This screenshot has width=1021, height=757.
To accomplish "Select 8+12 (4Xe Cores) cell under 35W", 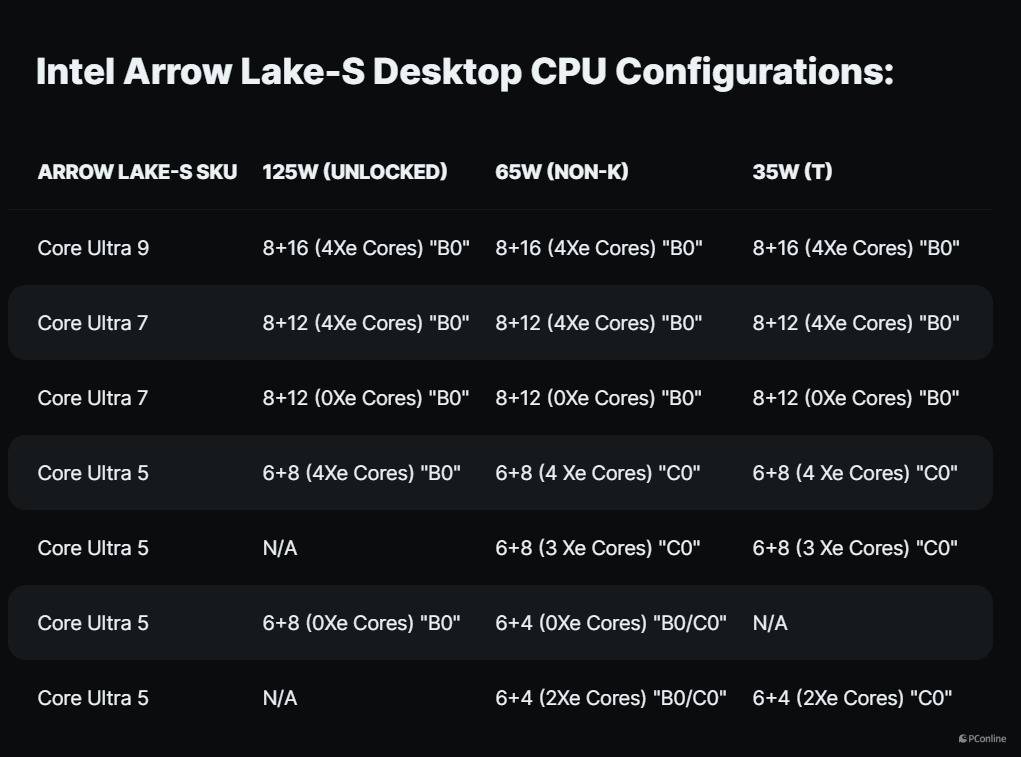I will pyautogui.click(x=856, y=323).
